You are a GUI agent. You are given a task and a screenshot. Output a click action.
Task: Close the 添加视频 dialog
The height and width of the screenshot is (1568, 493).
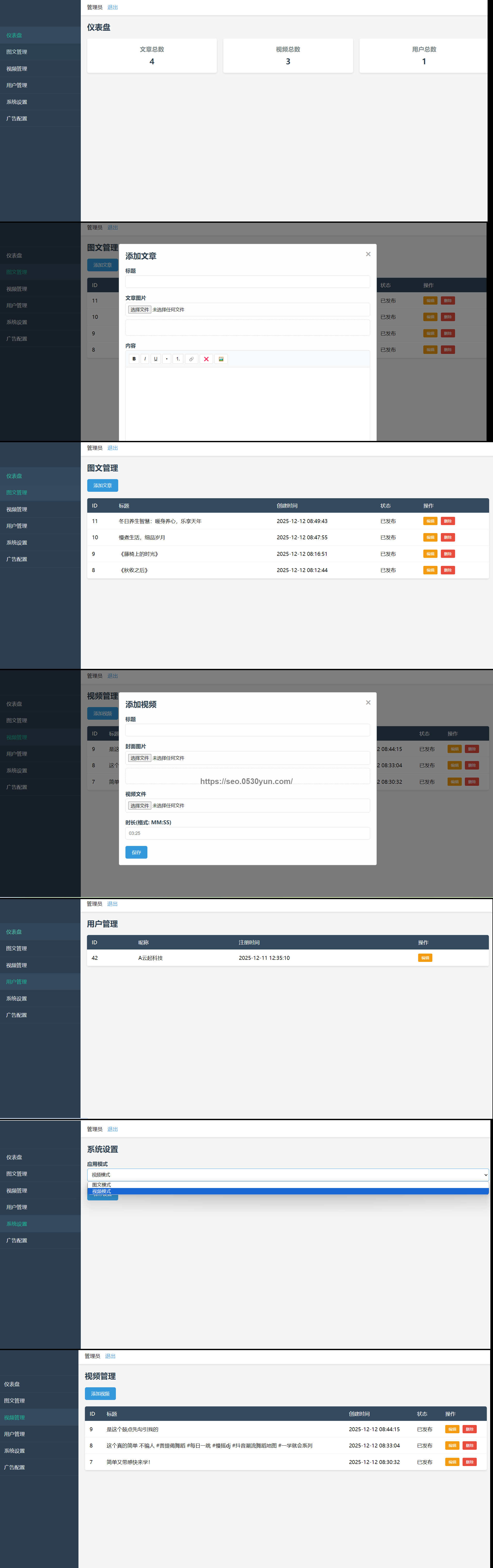point(368,702)
